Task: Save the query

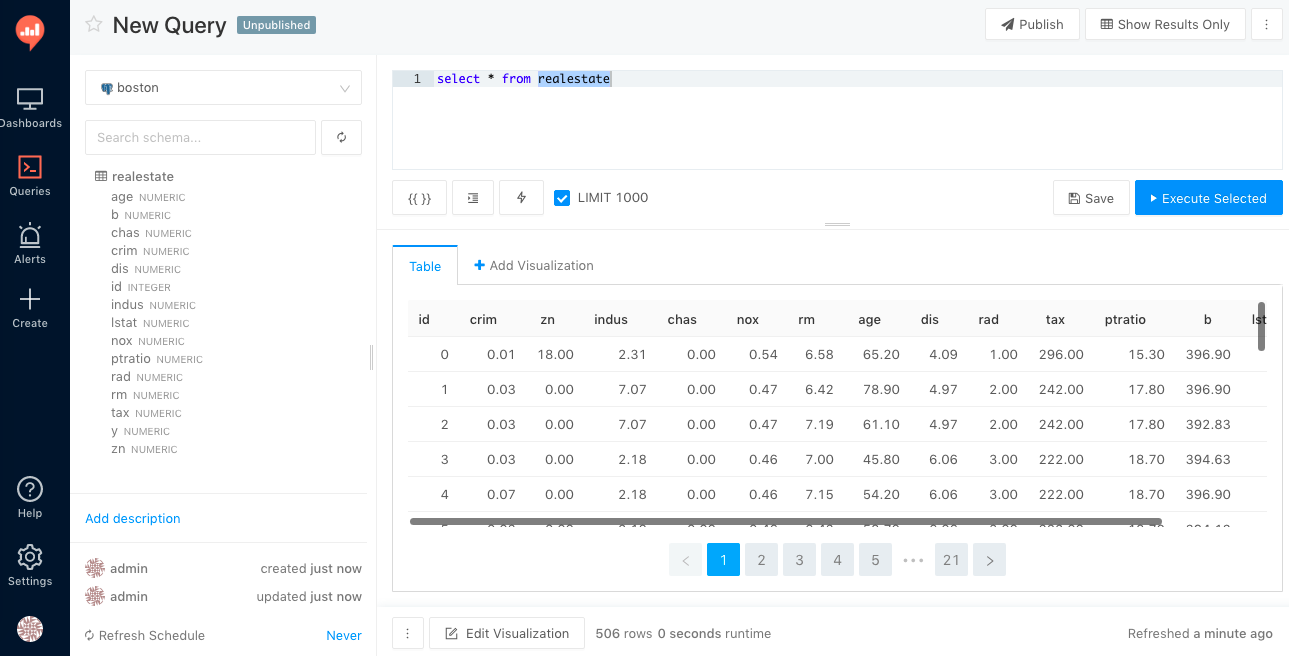Action: (x=1091, y=198)
